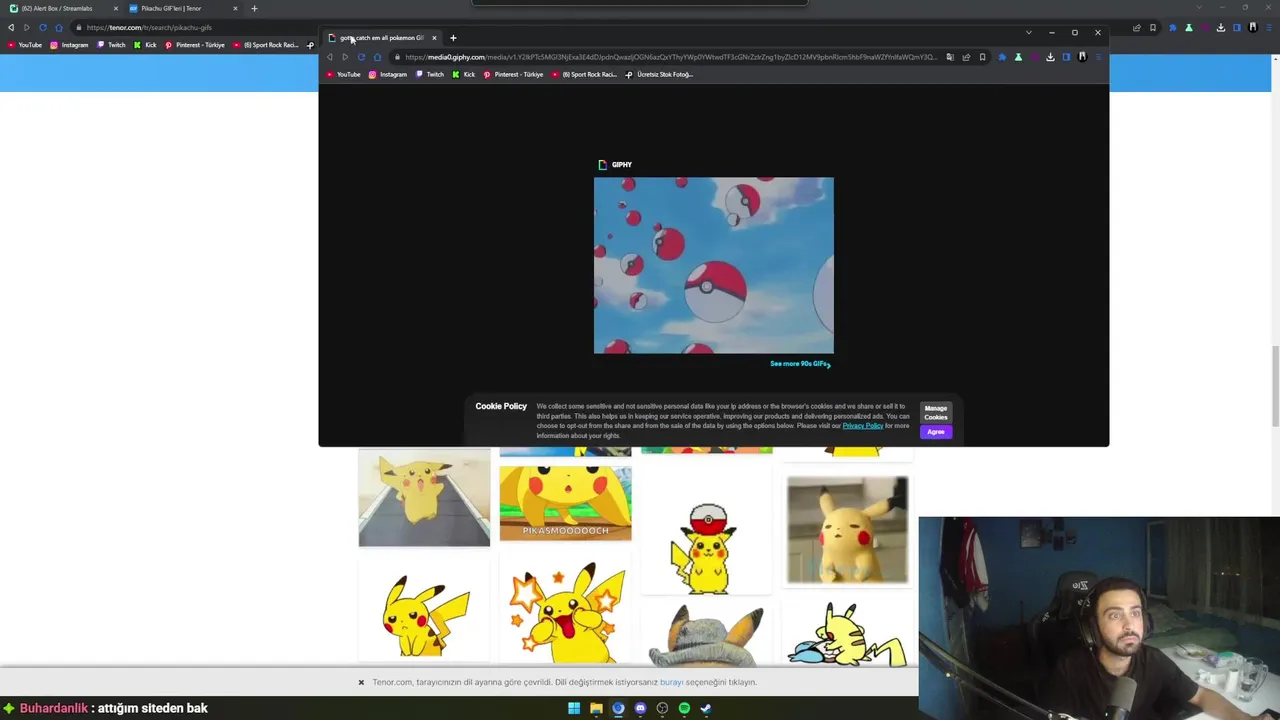Select the media0.giphy.com address bar
Image resolution: width=1280 pixels, height=720 pixels.
pyautogui.click(x=670, y=57)
